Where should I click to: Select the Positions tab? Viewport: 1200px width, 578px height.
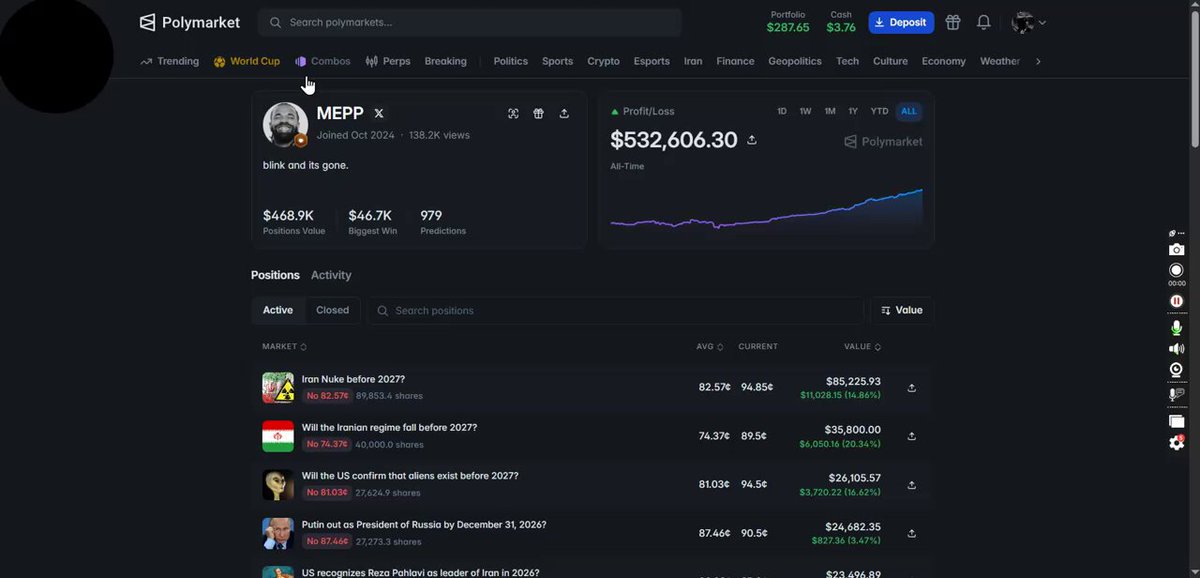click(x=275, y=275)
